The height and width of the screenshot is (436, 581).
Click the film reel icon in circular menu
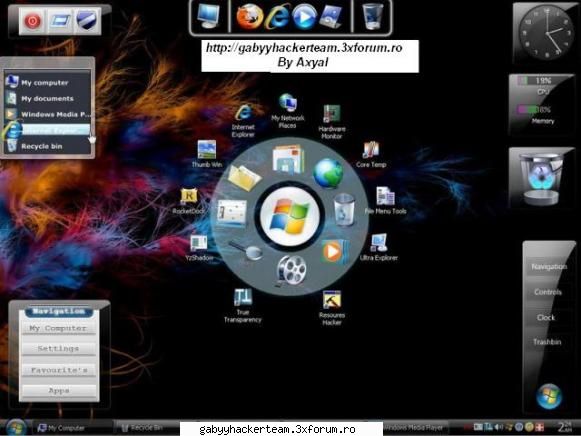coord(291,271)
